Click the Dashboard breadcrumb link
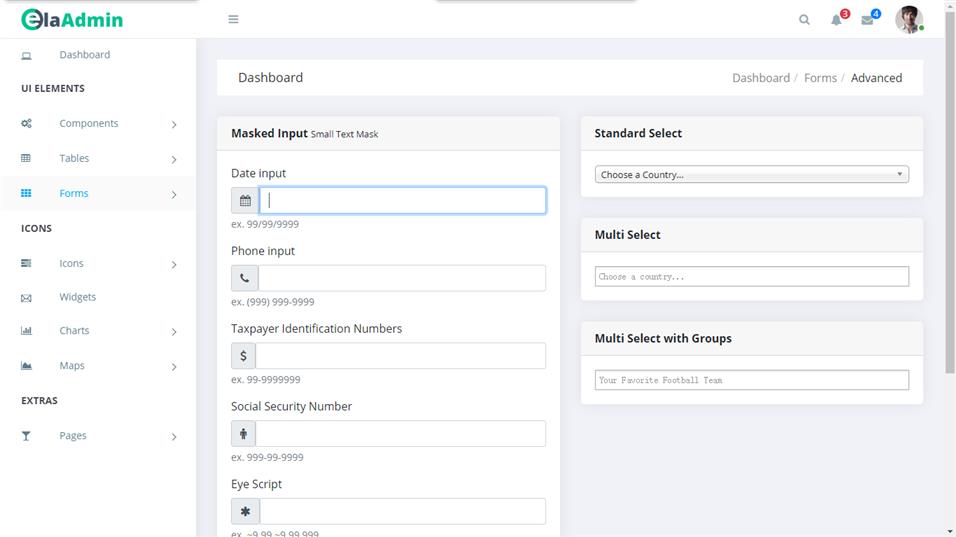 coord(760,78)
